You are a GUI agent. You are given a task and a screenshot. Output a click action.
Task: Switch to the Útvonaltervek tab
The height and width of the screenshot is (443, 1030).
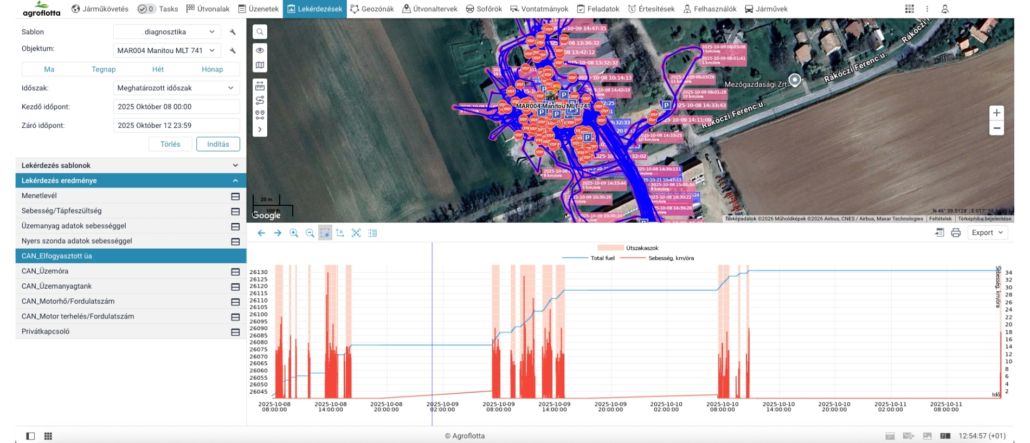pos(430,9)
